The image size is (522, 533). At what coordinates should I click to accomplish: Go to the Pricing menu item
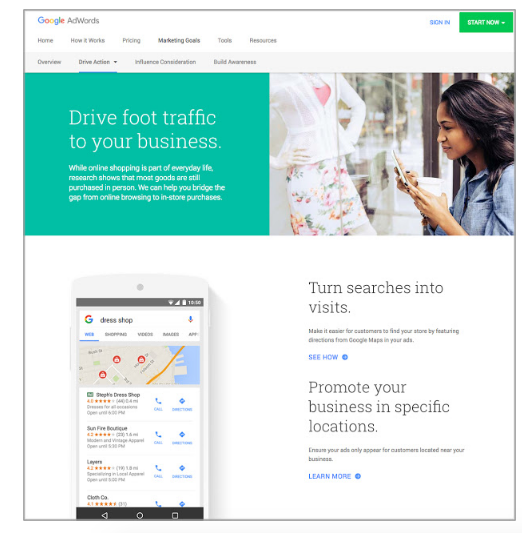(x=131, y=40)
